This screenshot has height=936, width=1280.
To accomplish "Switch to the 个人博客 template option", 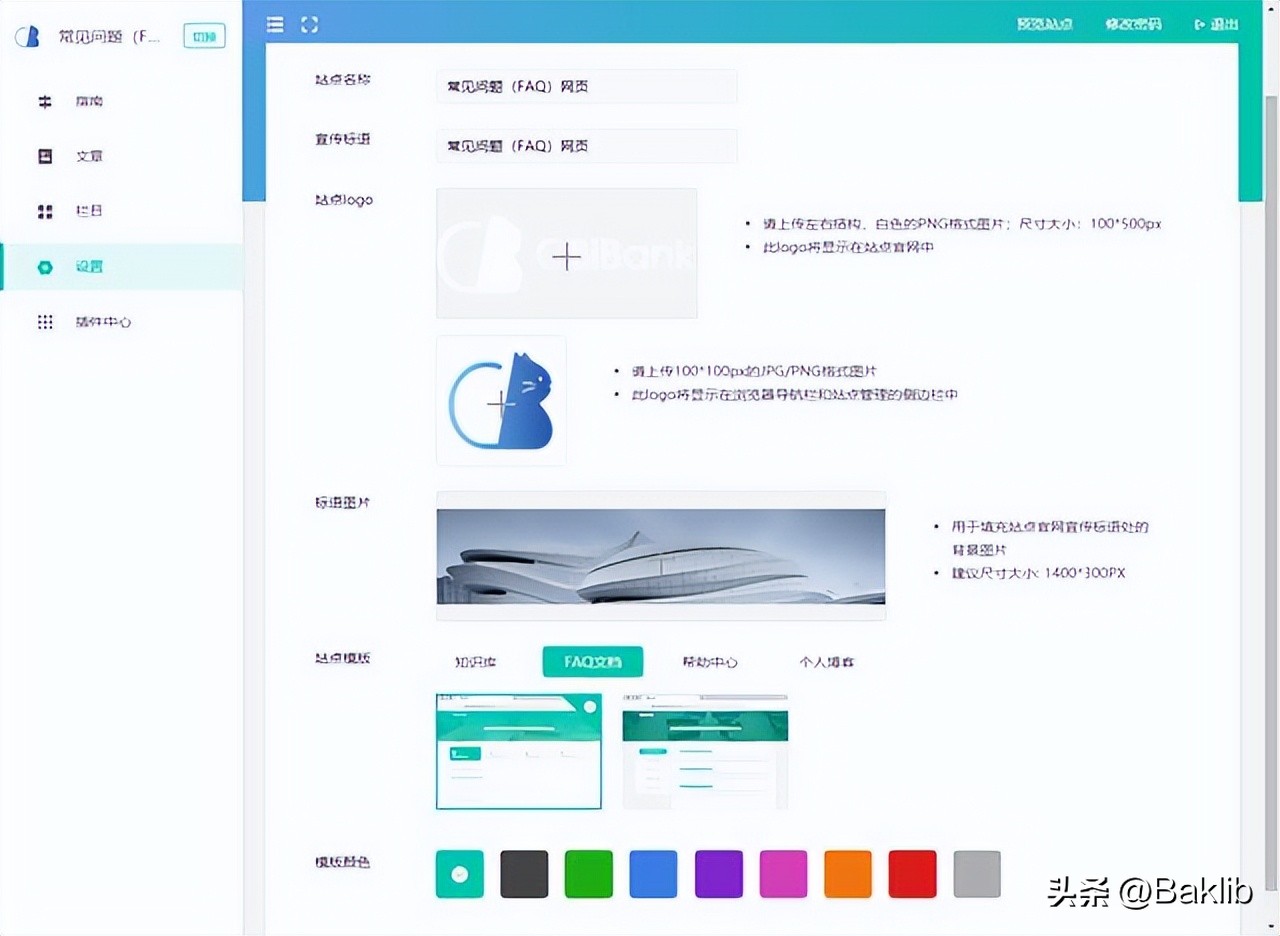I will coord(827,661).
